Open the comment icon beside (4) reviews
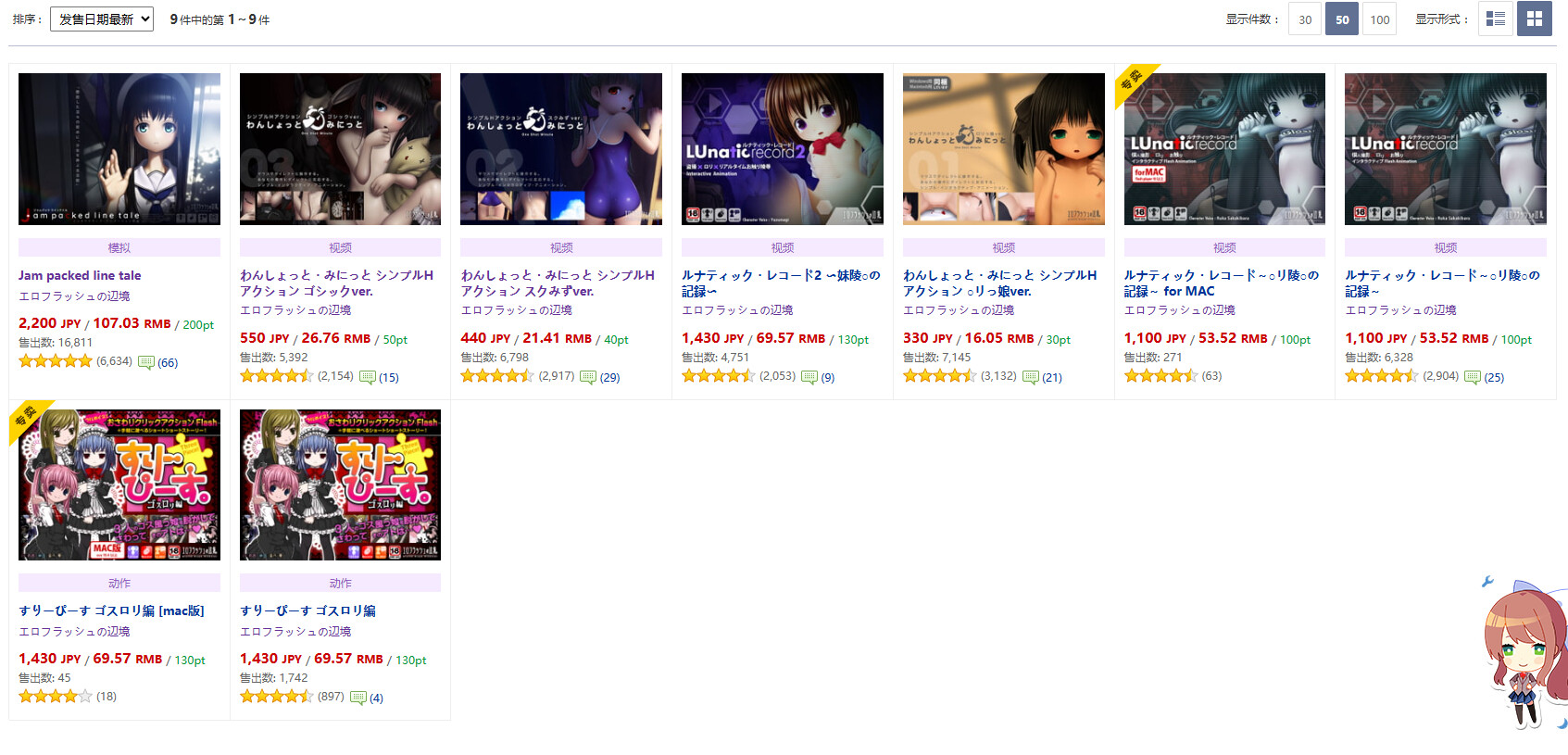Image resolution: width=1568 pixels, height=755 pixels. [x=358, y=698]
